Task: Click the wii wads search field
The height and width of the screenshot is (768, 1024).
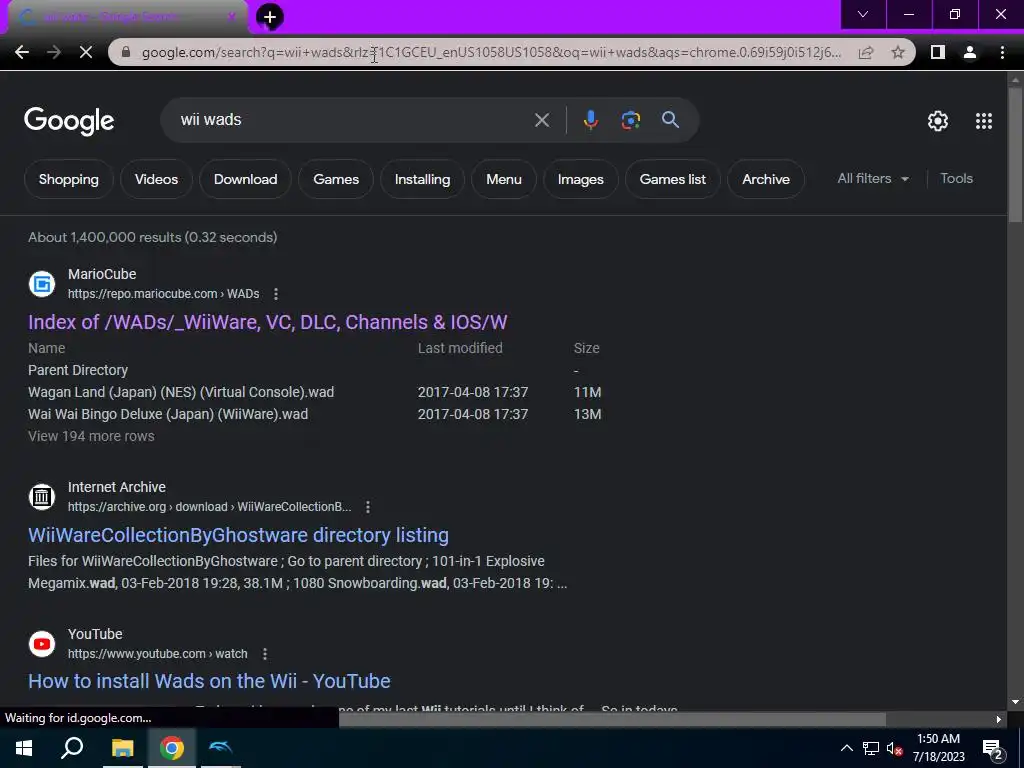Action: coord(353,120)
